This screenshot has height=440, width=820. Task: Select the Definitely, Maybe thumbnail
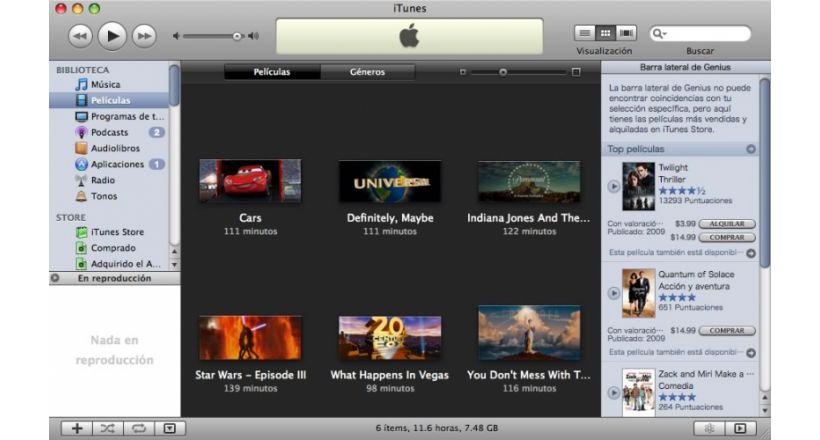pos(390,181)
